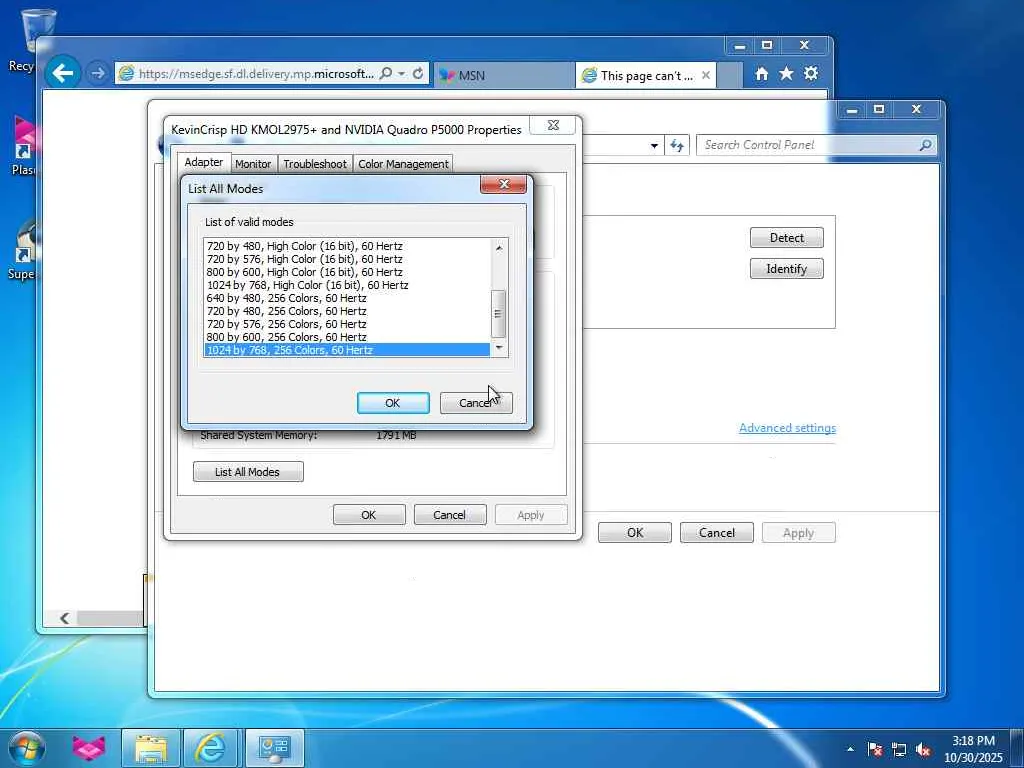Click OK in adapter Properties dialog
The image size is (1024, 768).
tap(369, 515)
